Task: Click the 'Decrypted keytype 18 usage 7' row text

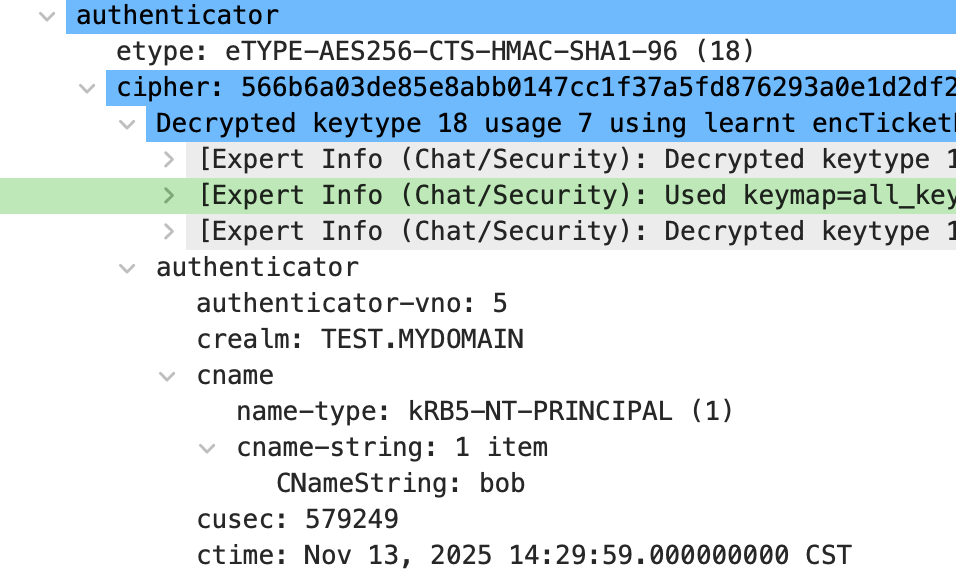Action: click(x=550, y=124)
